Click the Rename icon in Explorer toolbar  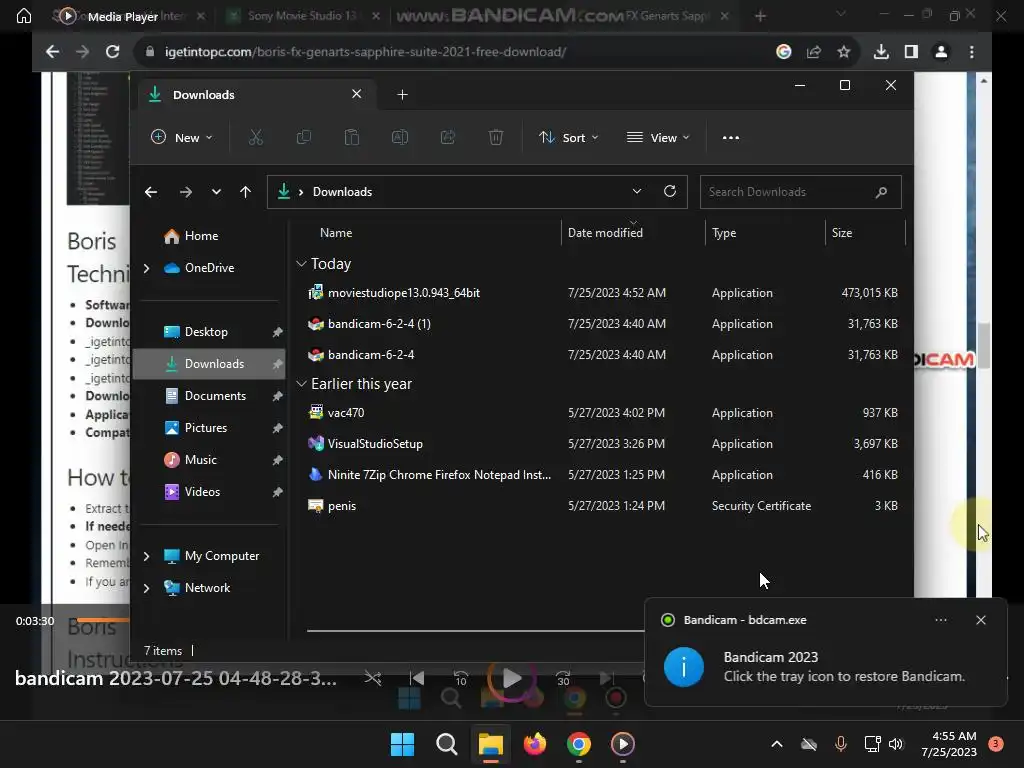400,137
